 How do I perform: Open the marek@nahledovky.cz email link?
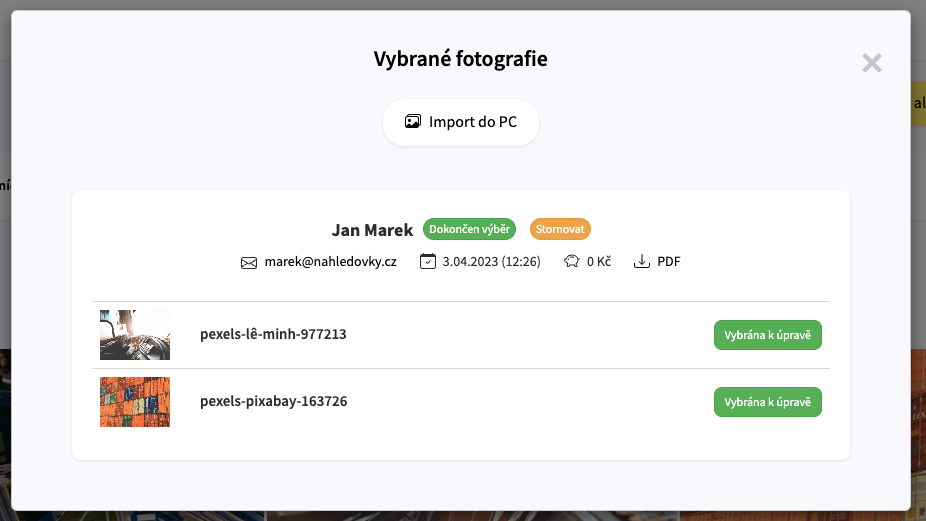coord(331,262)
